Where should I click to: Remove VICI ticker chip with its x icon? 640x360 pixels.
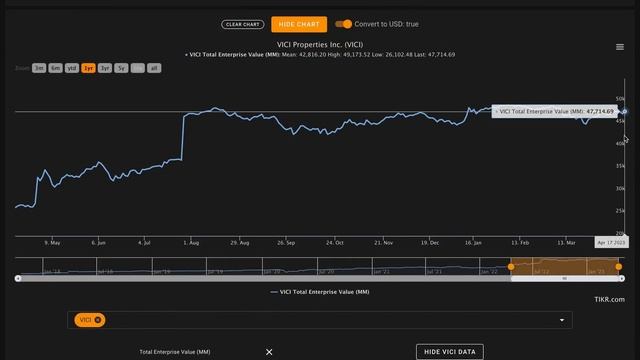[98, 320]
